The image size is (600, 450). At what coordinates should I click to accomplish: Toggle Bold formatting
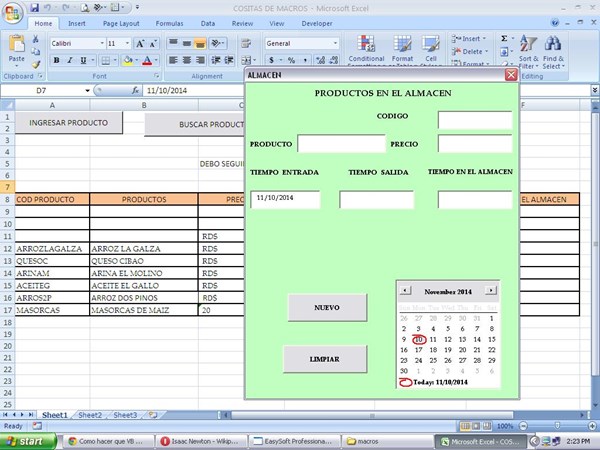click(x=57, y=60)
